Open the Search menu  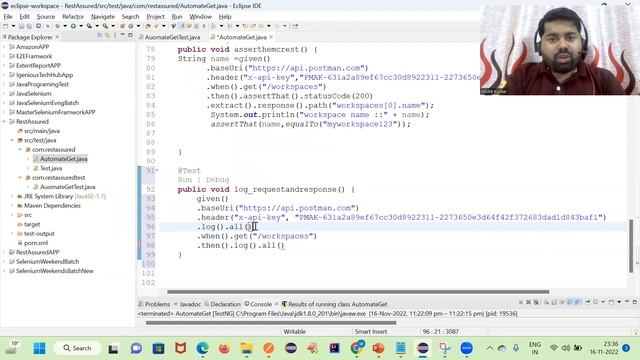point(131,17)
